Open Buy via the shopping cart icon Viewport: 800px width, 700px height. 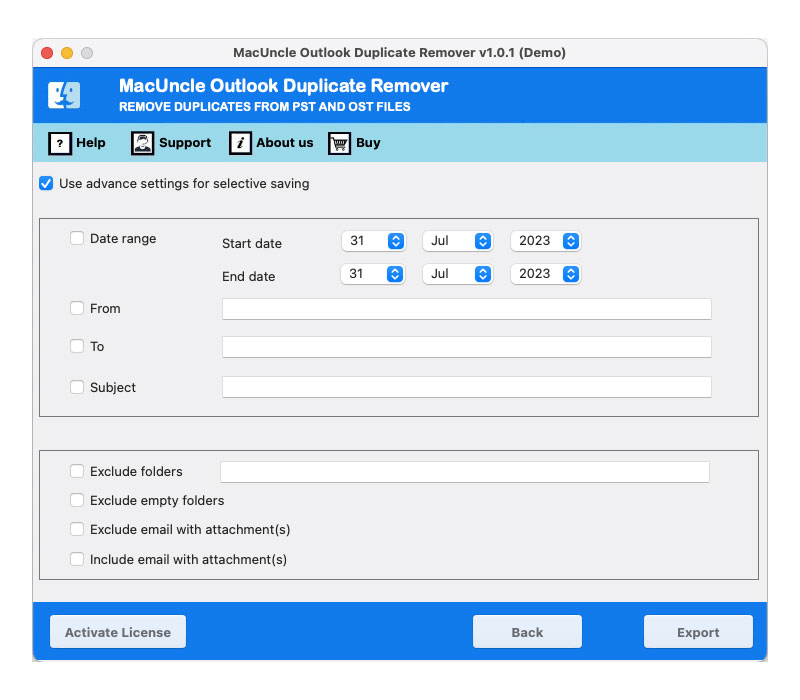coord(338,143)
